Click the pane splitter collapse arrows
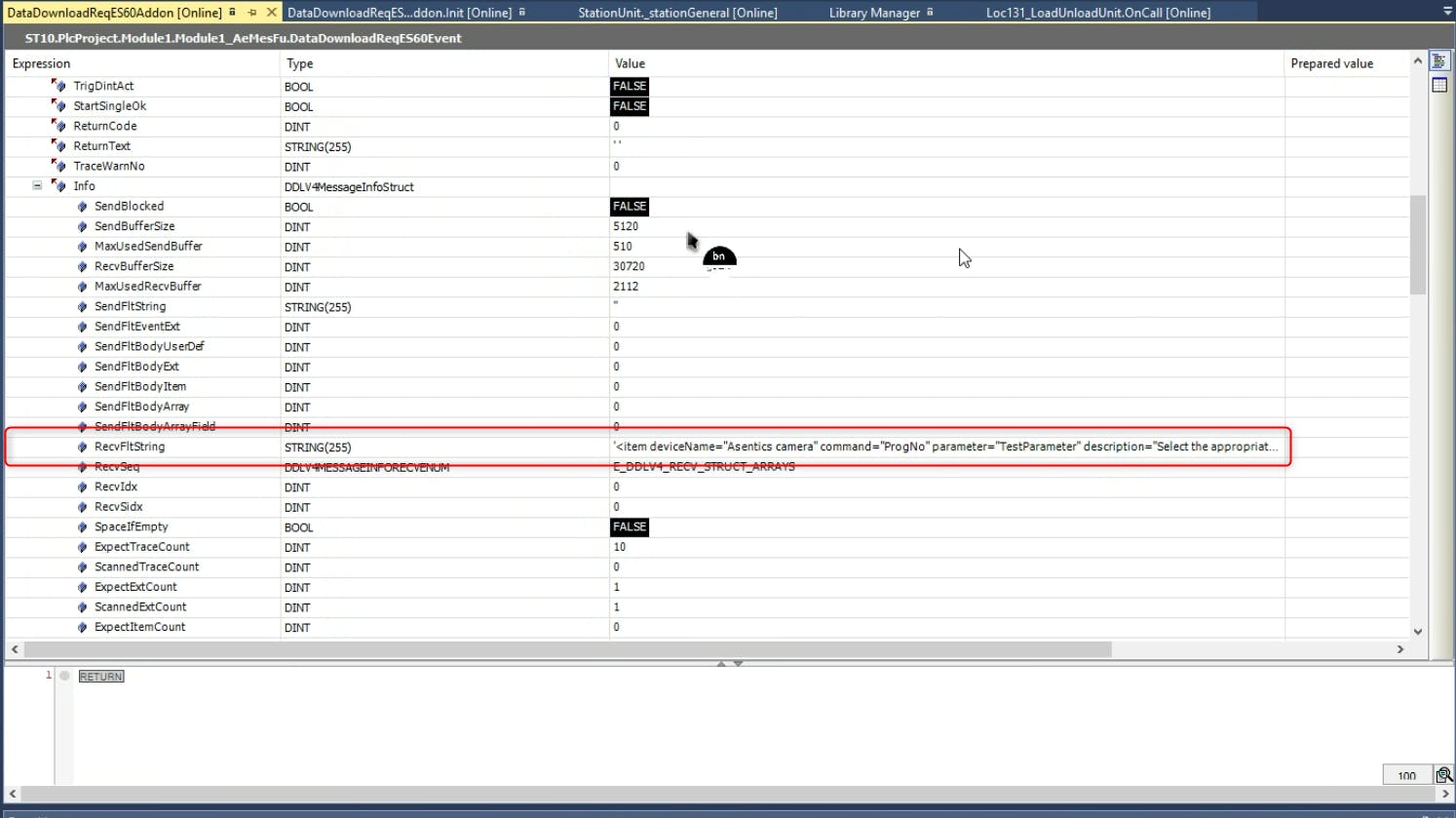 click(x=729, y=663)
